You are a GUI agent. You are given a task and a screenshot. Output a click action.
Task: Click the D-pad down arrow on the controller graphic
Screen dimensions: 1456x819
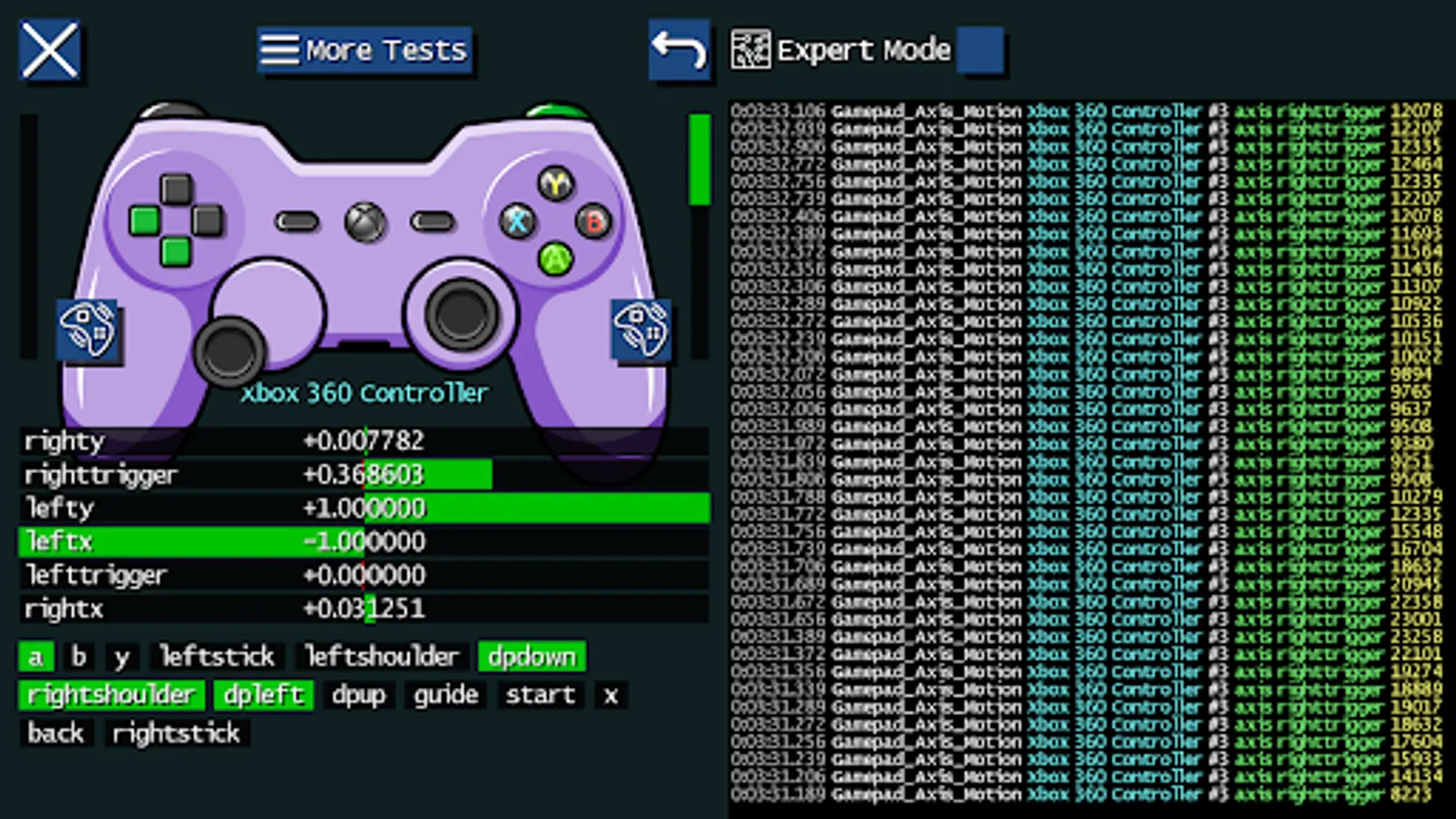tap(176, 251)
